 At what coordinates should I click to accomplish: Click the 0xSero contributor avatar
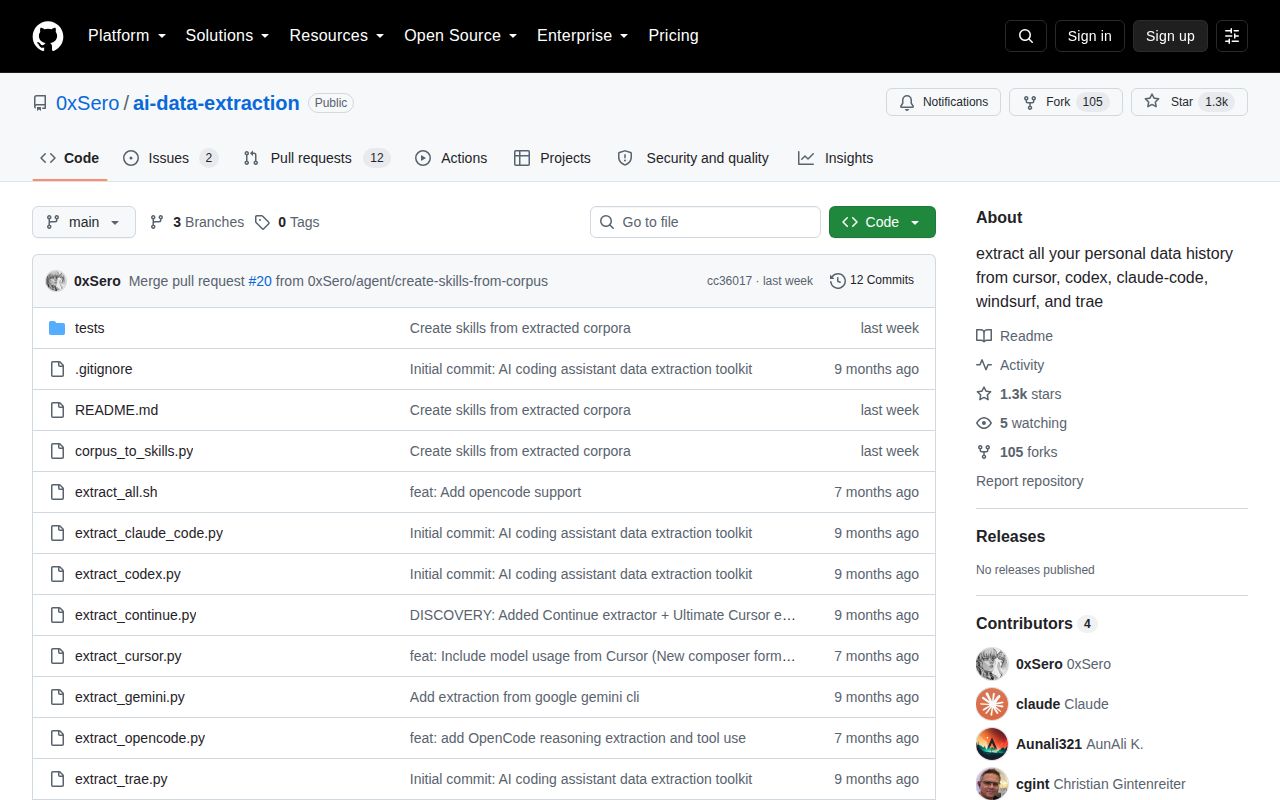(992, 664)
